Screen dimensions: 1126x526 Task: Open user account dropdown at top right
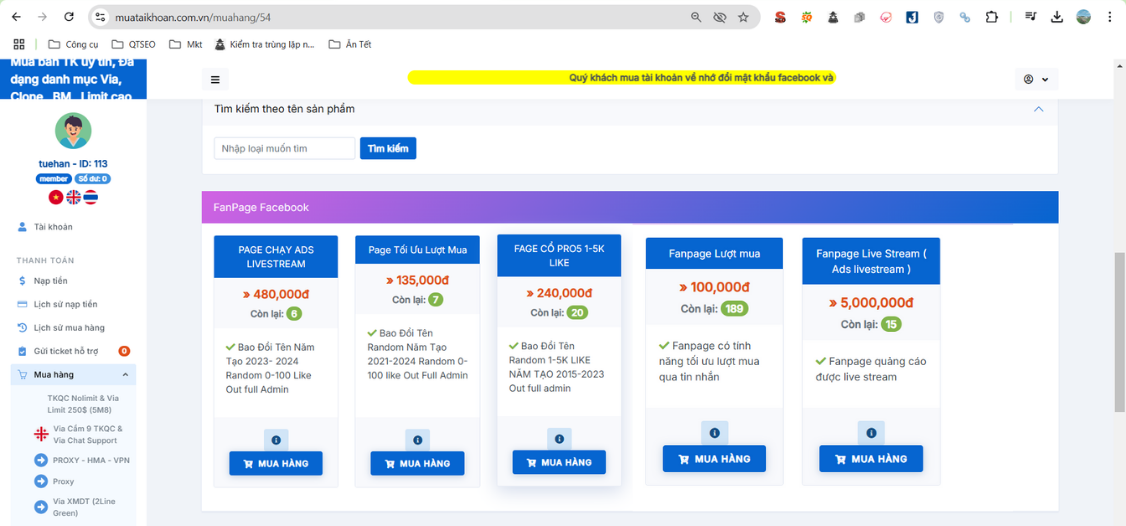(1036, 79)
